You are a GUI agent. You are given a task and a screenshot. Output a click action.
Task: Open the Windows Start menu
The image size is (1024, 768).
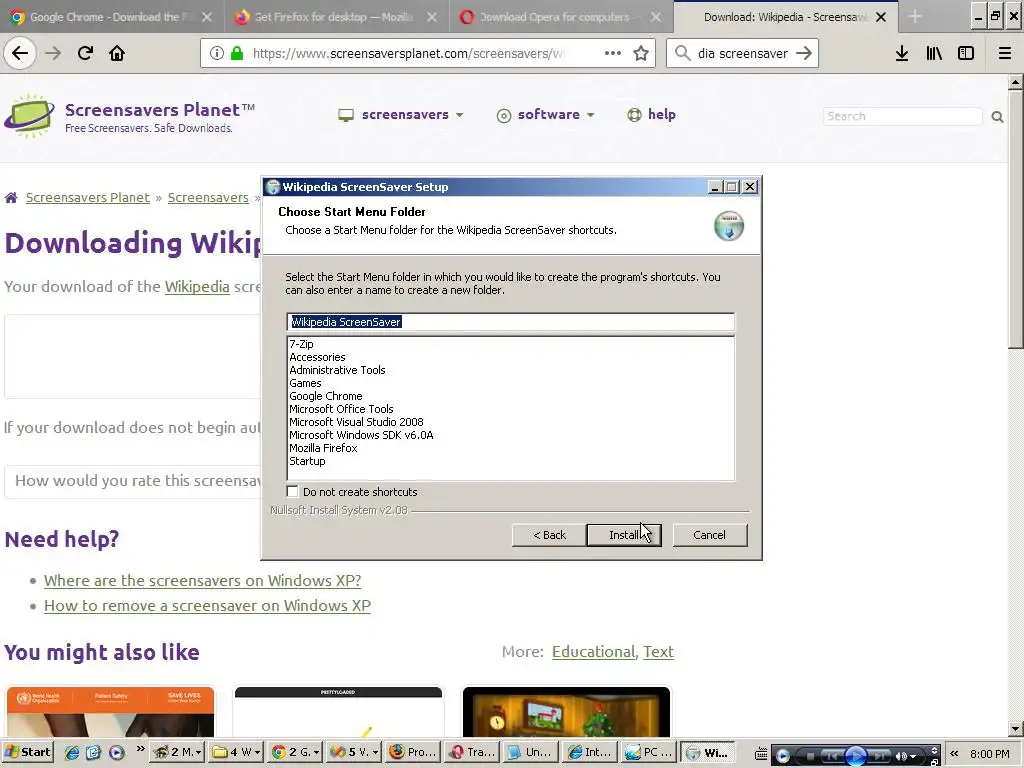(27, 752)
